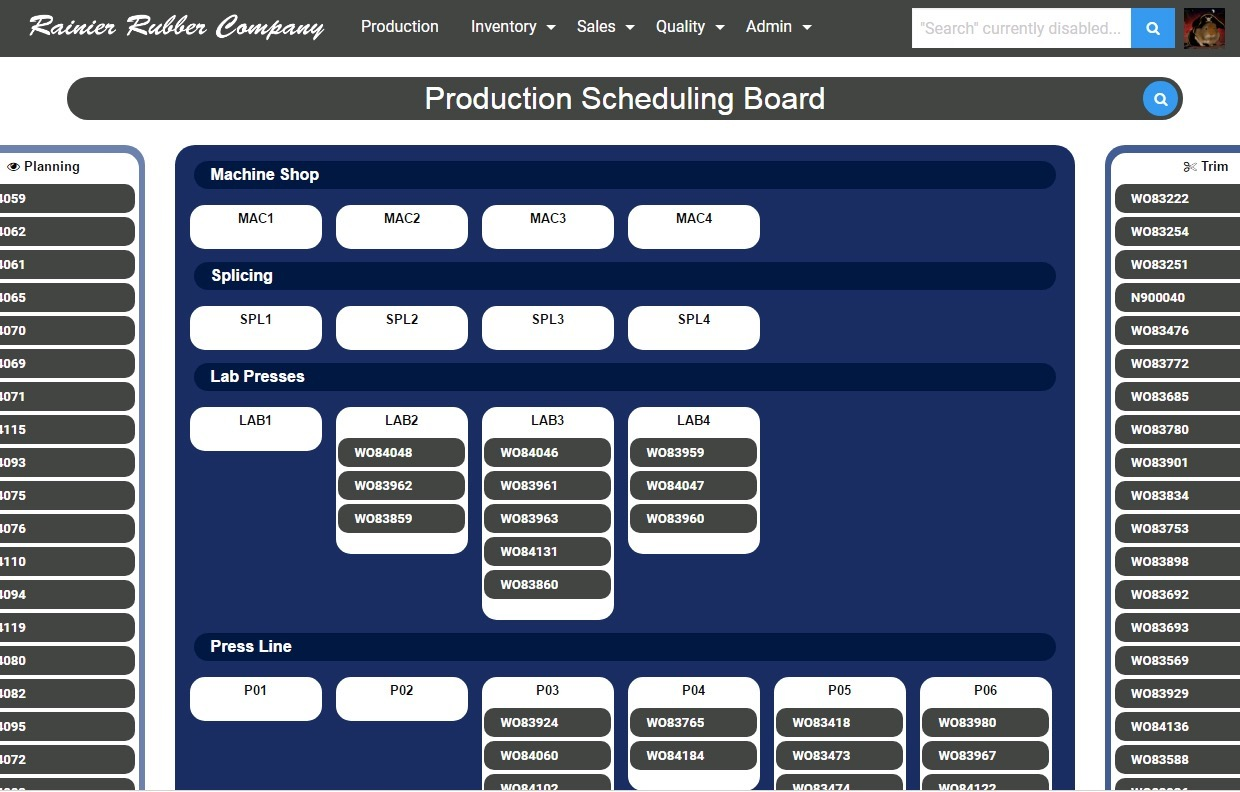Expand the Quality dropdown menu
1240x792 pixels.
tap(690, 27)
